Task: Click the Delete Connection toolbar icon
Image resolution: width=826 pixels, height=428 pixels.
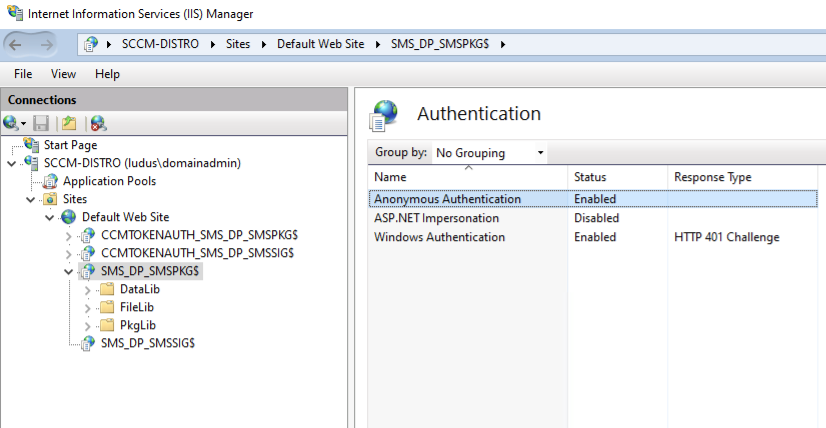Action: pyautogui.click(x=98, y=123)
